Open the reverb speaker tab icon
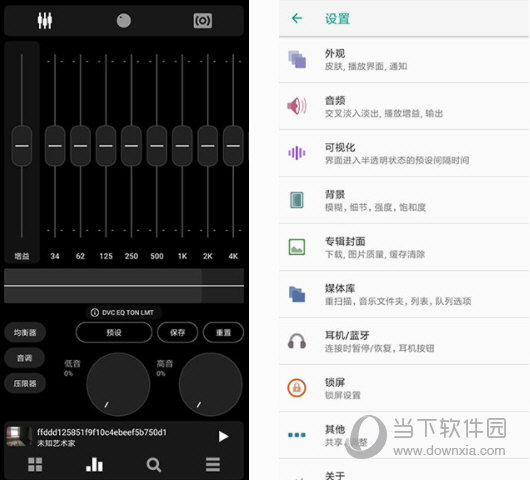 coord(203,21)
